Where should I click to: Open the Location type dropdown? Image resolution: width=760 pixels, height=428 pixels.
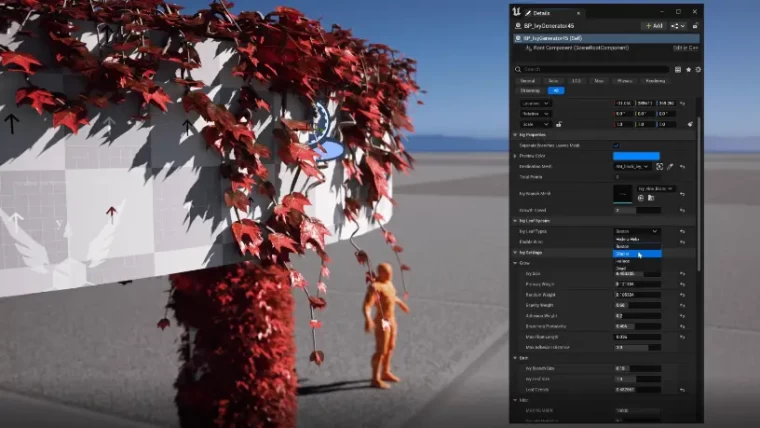[535, 103]
